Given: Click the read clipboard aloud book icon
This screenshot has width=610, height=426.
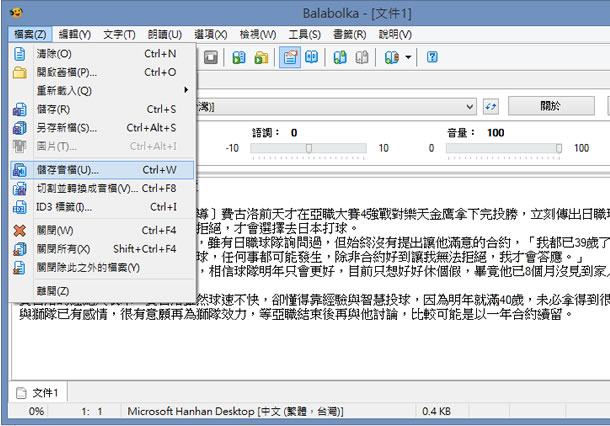Looking at the screenshot, I should click(x=239, y=58).
